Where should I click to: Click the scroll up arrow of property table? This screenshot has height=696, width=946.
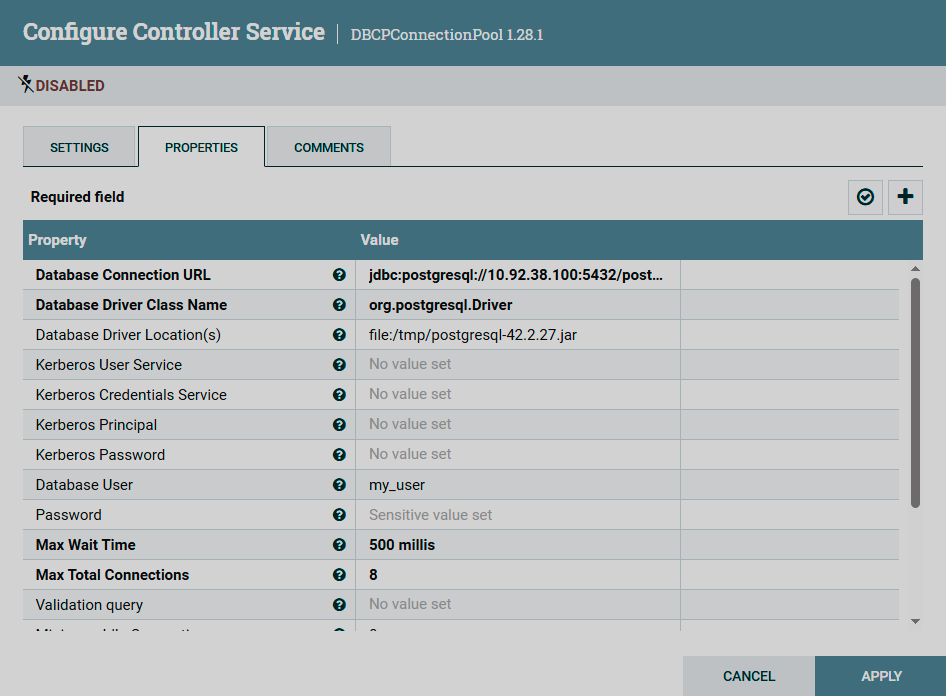click(915, 269)
